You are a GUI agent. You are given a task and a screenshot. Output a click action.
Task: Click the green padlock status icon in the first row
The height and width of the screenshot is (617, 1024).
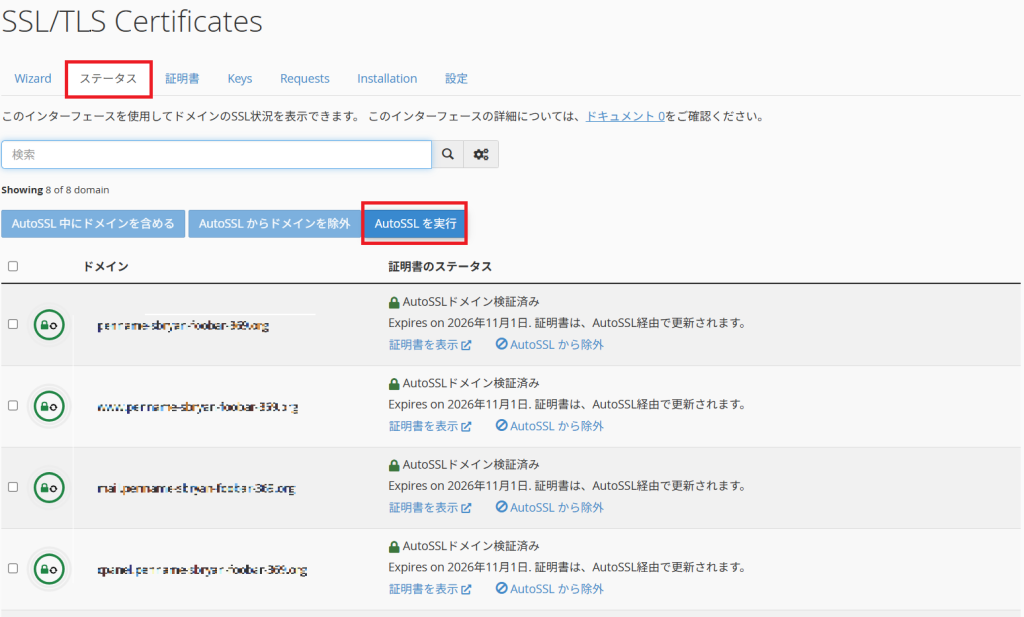click(x=394, y=302)
